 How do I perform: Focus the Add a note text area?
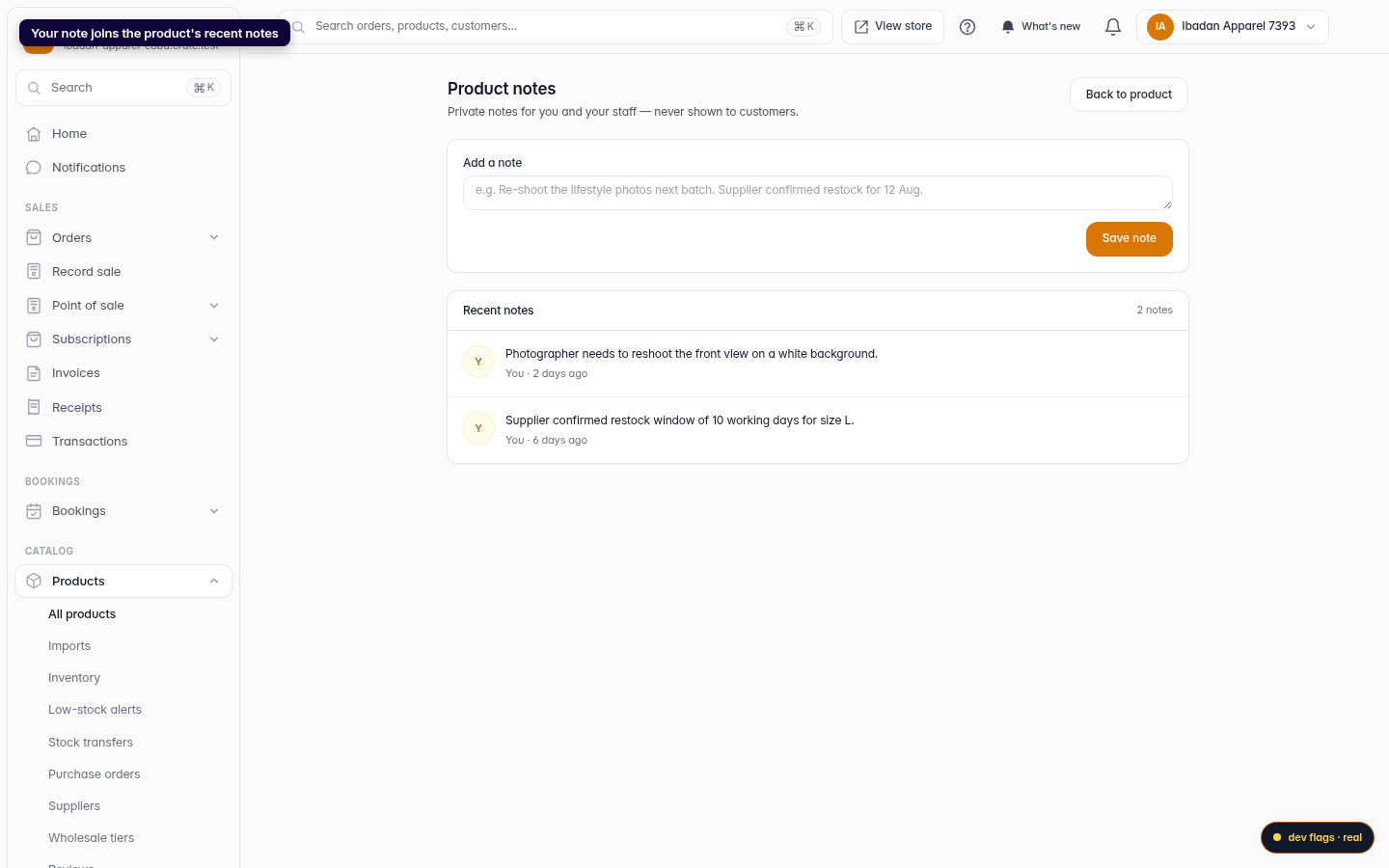[818, 193]
